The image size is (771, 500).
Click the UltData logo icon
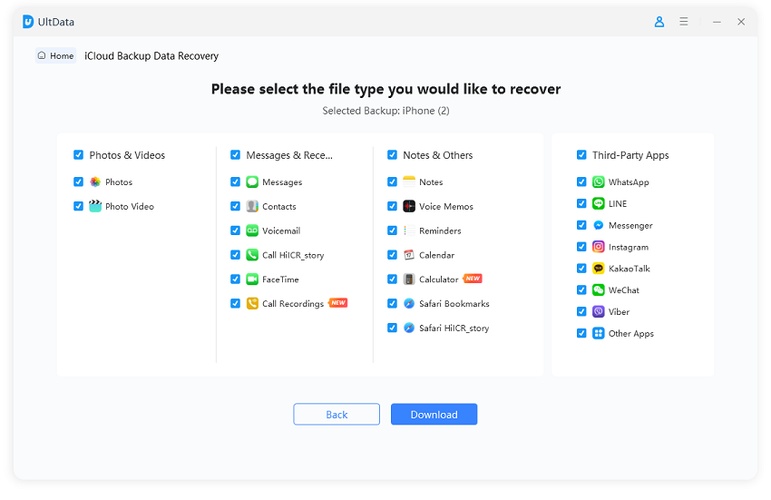click(28, 22)
